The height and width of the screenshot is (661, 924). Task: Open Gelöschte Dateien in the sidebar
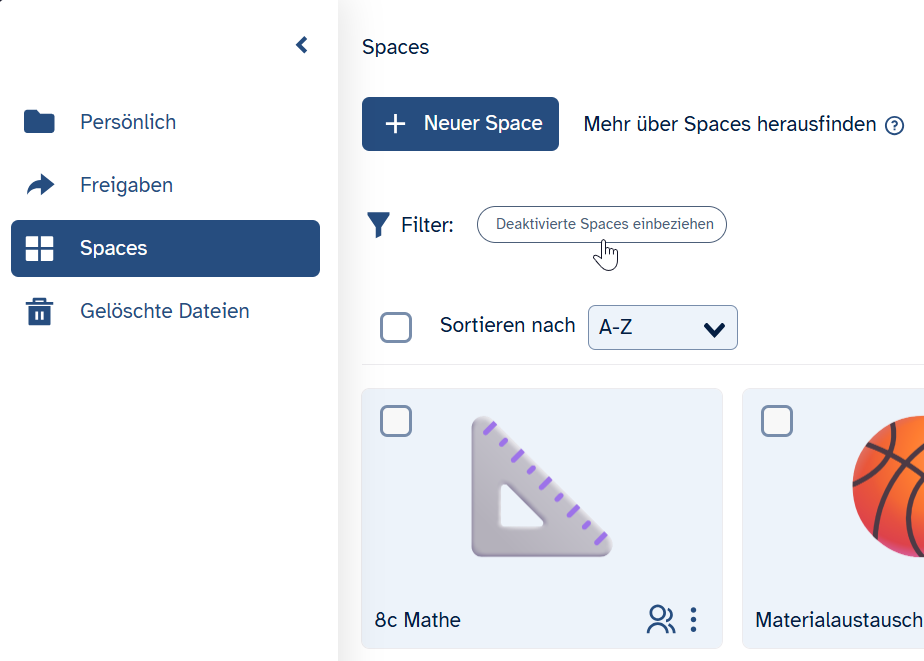(x=164, y=311)
